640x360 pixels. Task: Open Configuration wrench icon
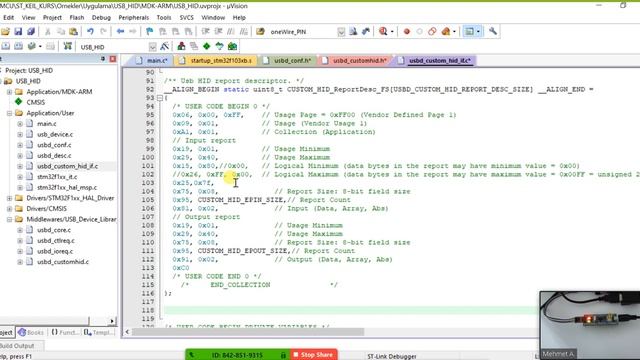[x=493, y=31]
